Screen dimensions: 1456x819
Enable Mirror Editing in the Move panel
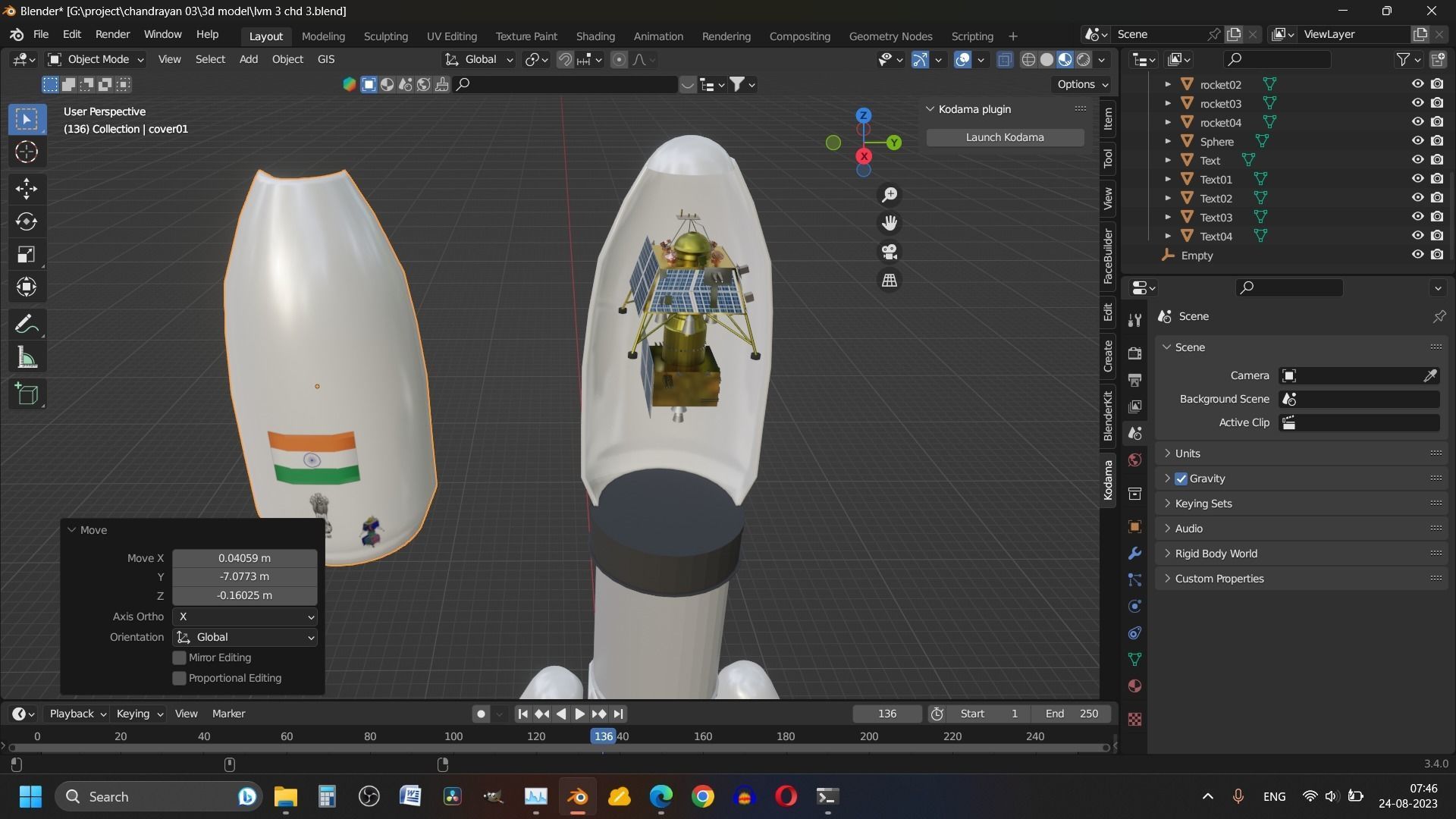pyautogui.click(x=179, y=657)
